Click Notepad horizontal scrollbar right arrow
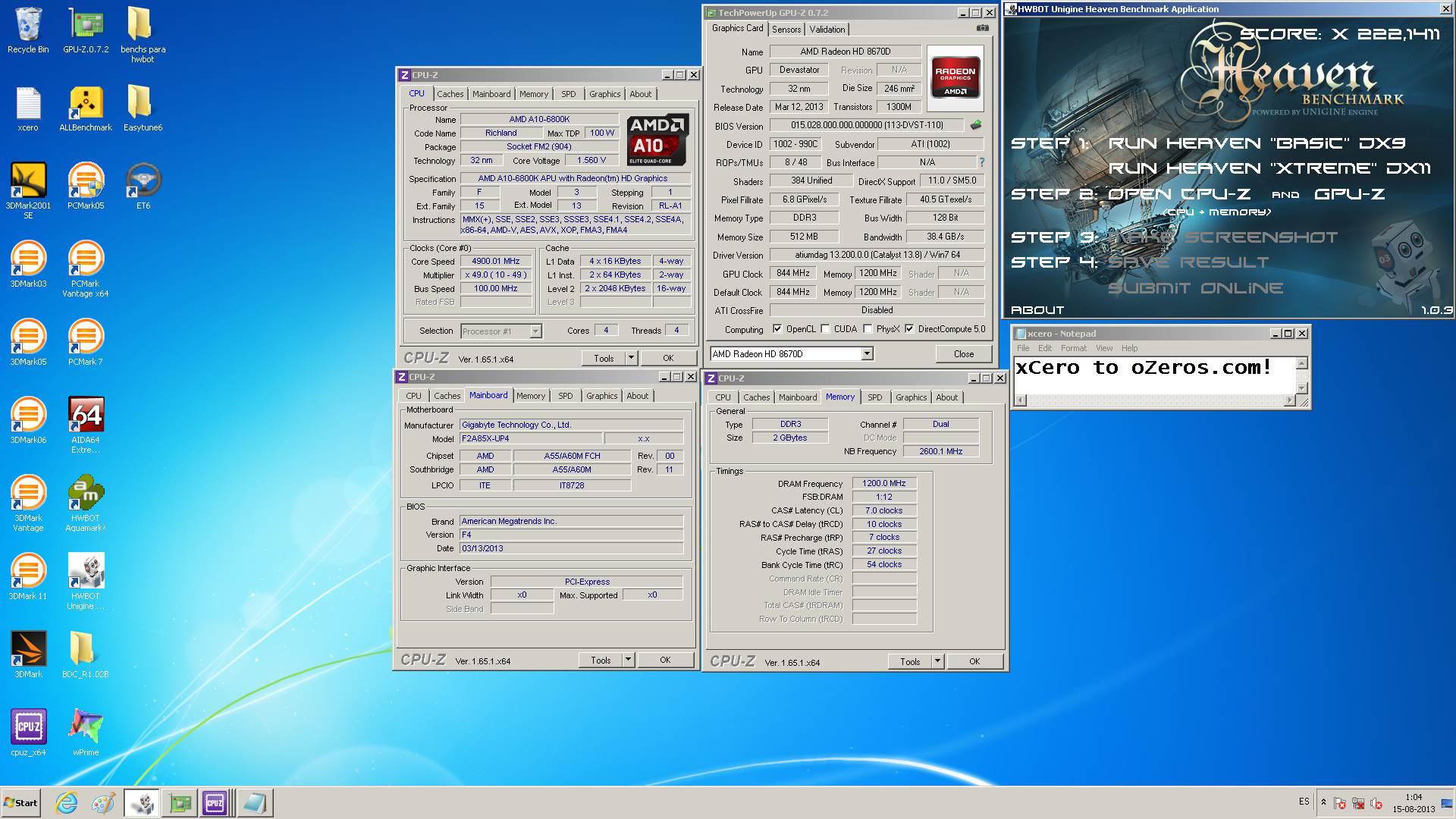 click(x=1290, y=400)
